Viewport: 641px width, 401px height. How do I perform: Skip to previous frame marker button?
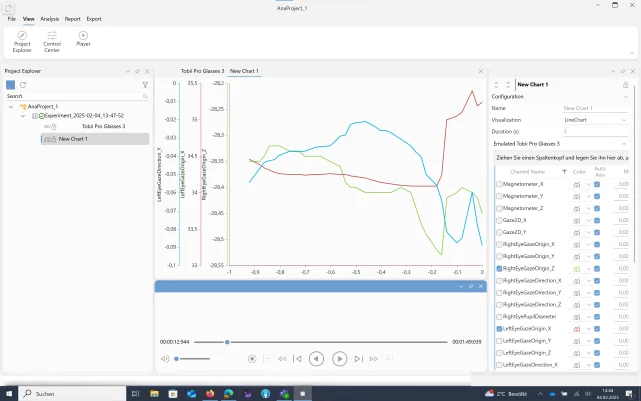tap(298, 358)
